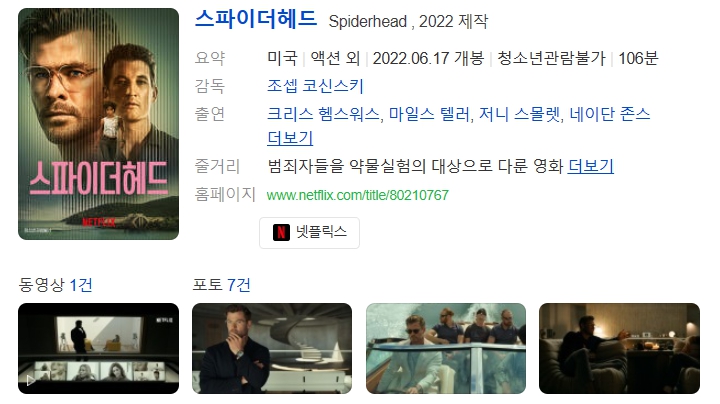View photo of men on speedboat
720x404 pixels.
pos(446,348)
